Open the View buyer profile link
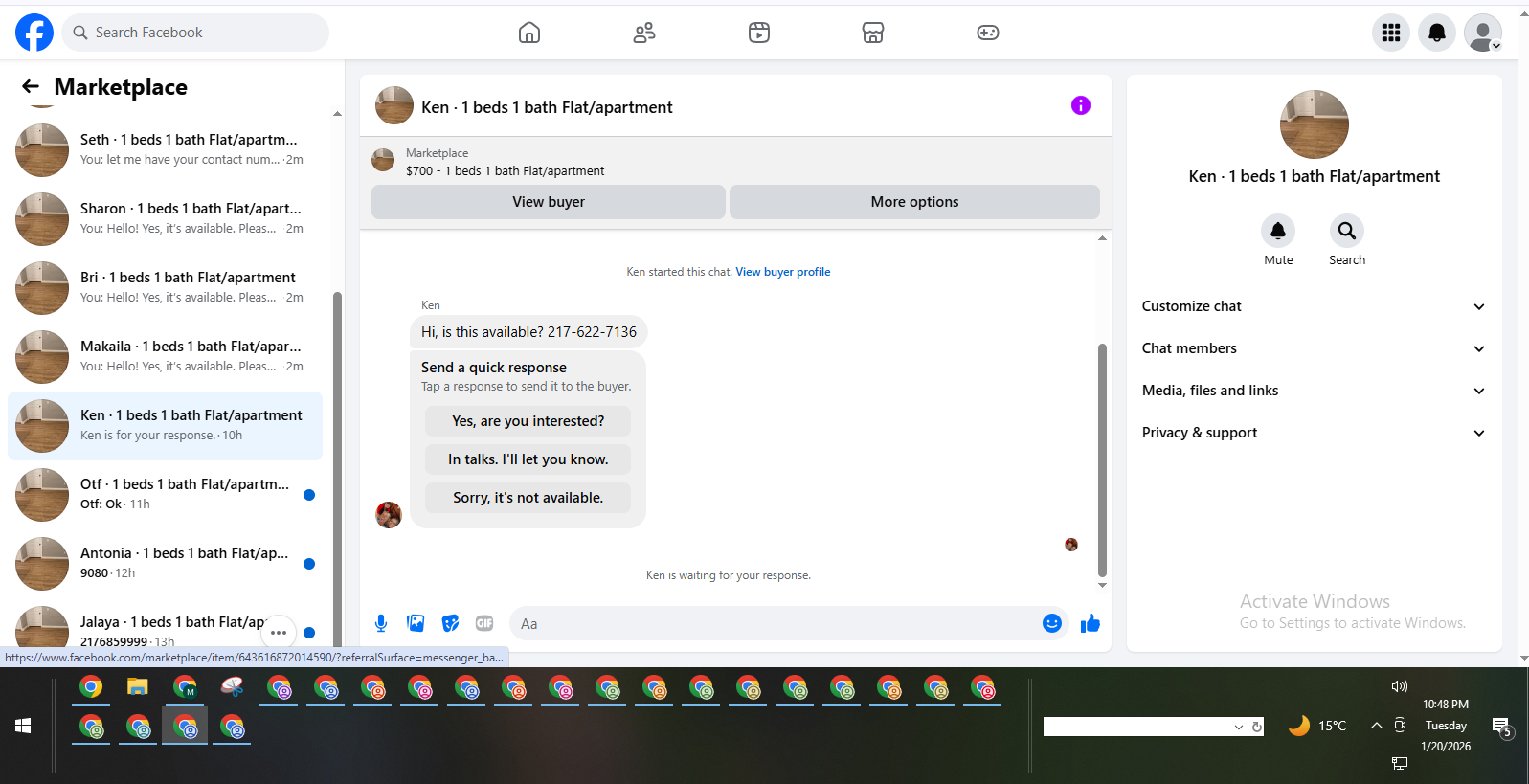The image size is (1529, 784). [782, 272]
